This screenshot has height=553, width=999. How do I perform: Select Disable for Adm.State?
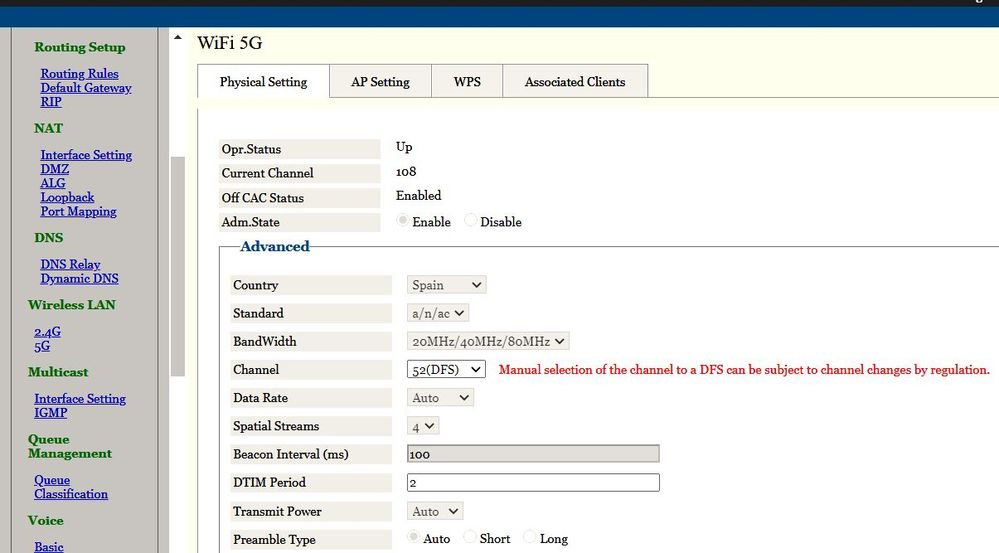coord(471,221)
